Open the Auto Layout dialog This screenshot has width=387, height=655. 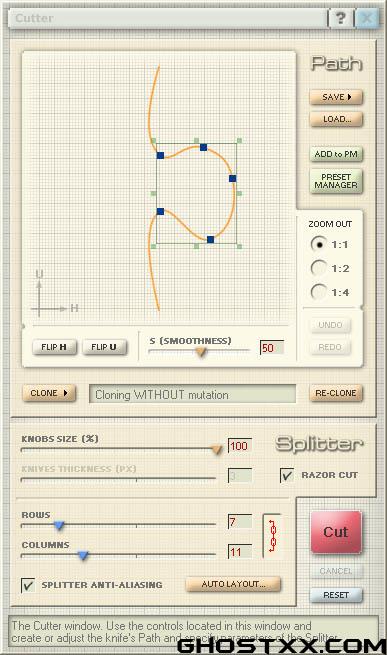(x=233, y=584)
